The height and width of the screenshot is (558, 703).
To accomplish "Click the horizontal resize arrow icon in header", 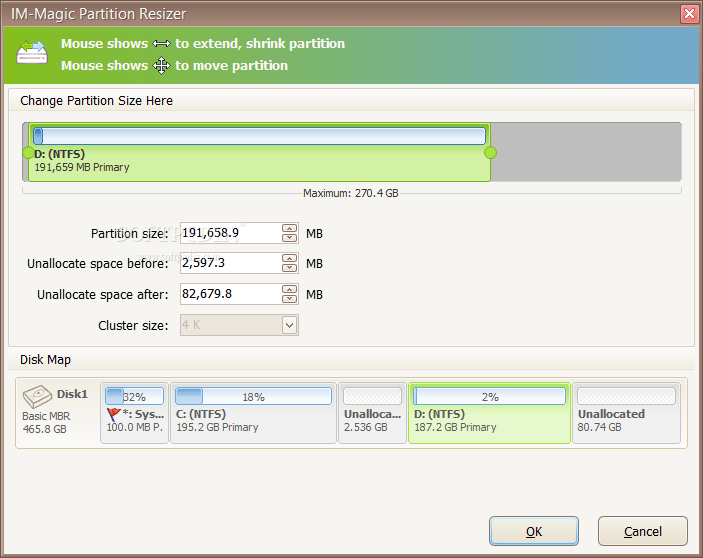I will (161, 43).
